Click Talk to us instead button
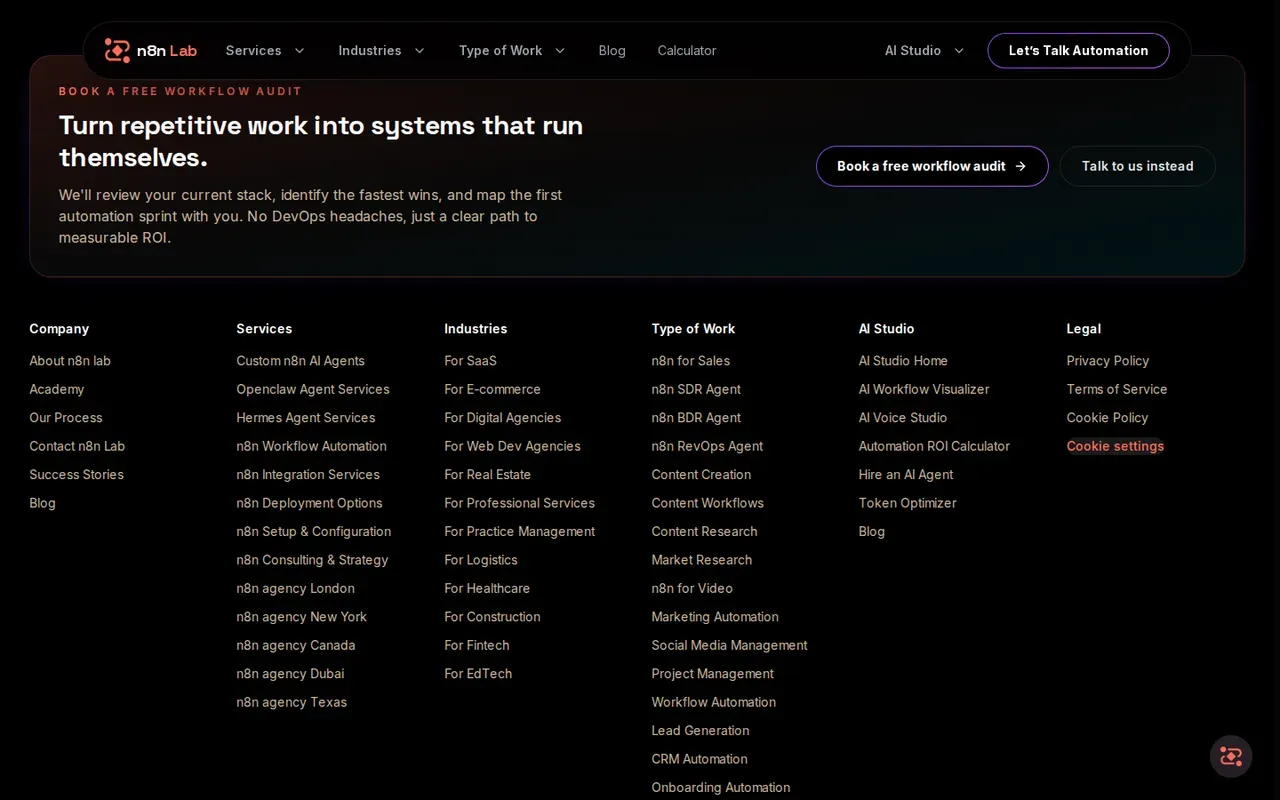Viewport: 1280px width, 800px height. [x=1137, y=166]
